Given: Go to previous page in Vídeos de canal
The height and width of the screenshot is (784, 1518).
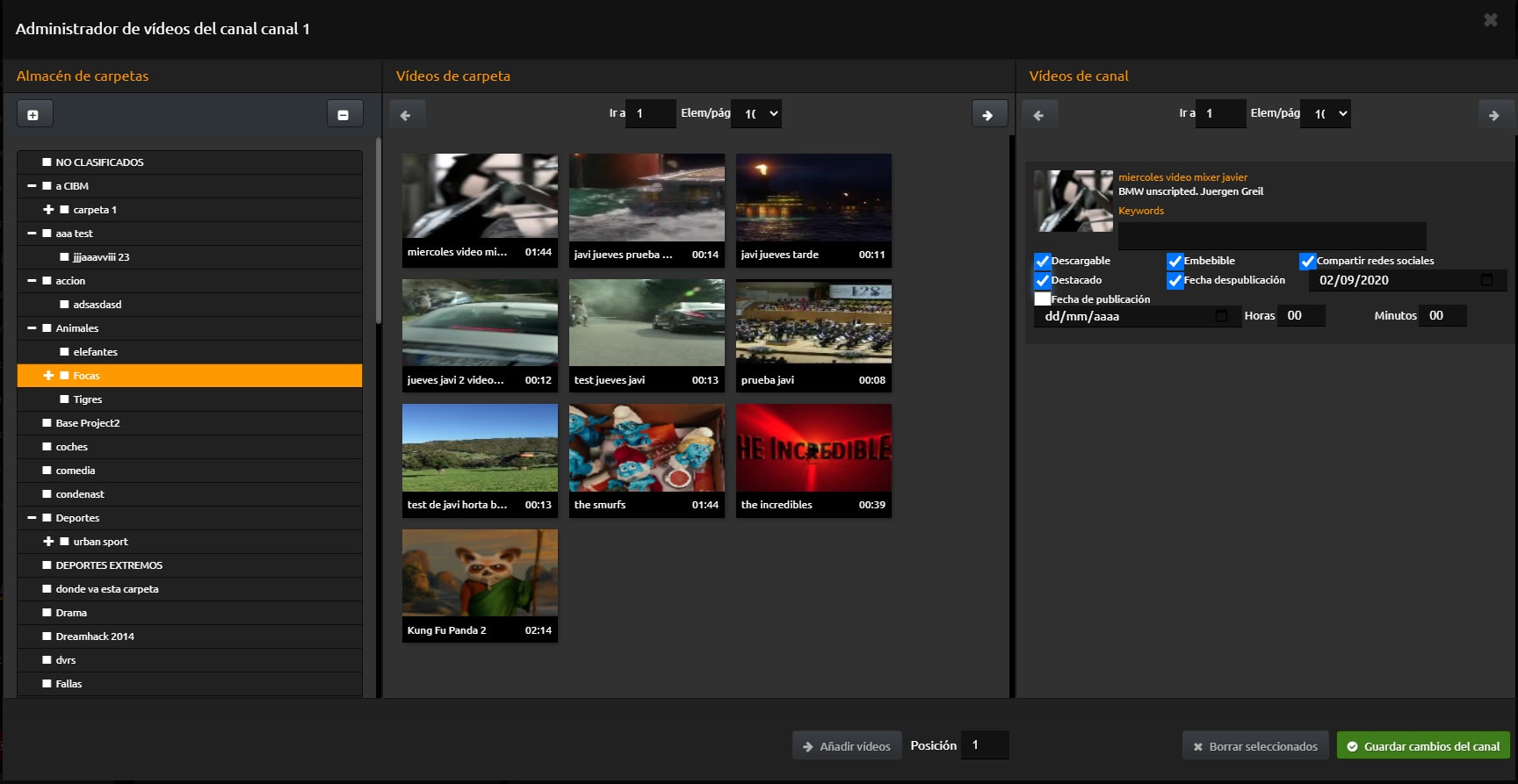Looking at the screenshot, I should (1039, 114).
